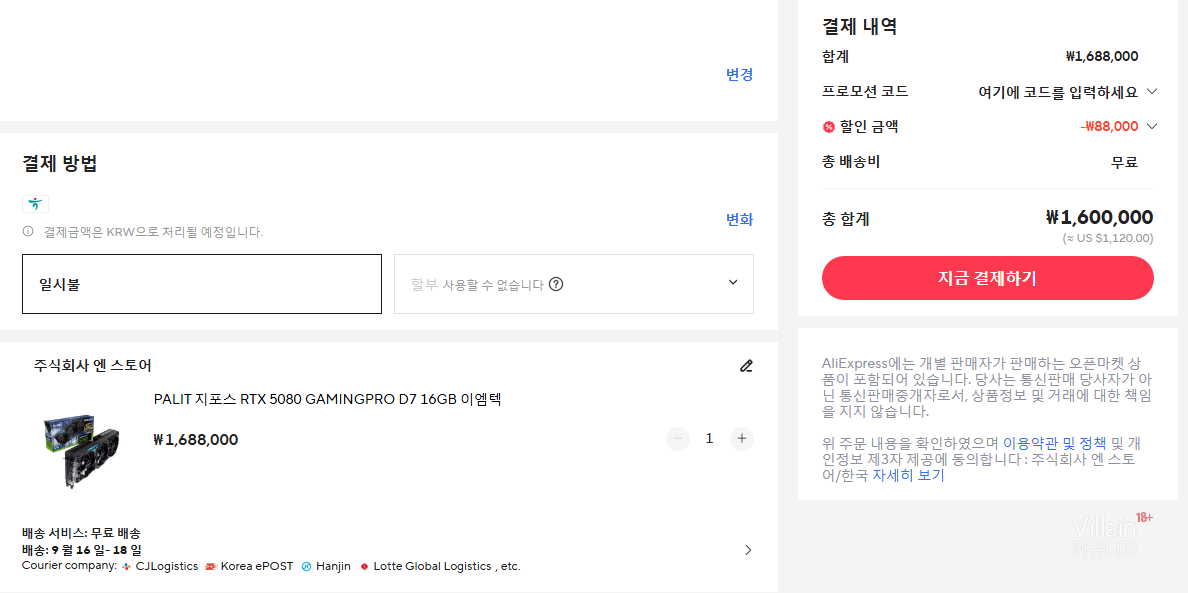
Task: Decrease quantity with the minus button
Action: tap(678, 438)
